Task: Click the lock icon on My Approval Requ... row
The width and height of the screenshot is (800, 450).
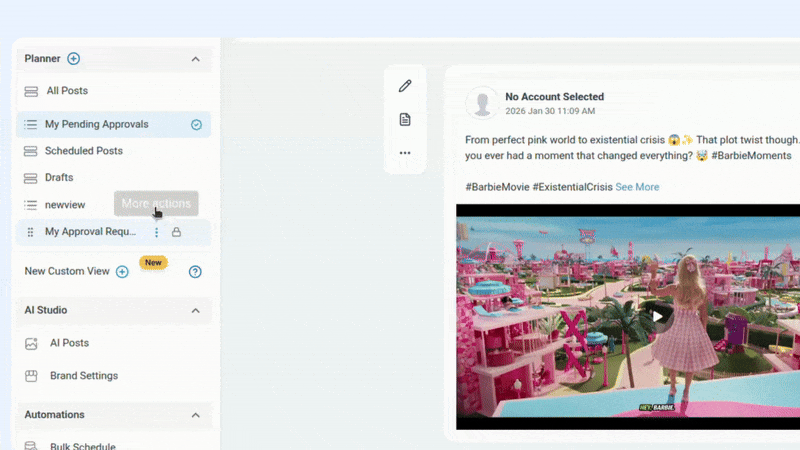Action: coord(177,232)
